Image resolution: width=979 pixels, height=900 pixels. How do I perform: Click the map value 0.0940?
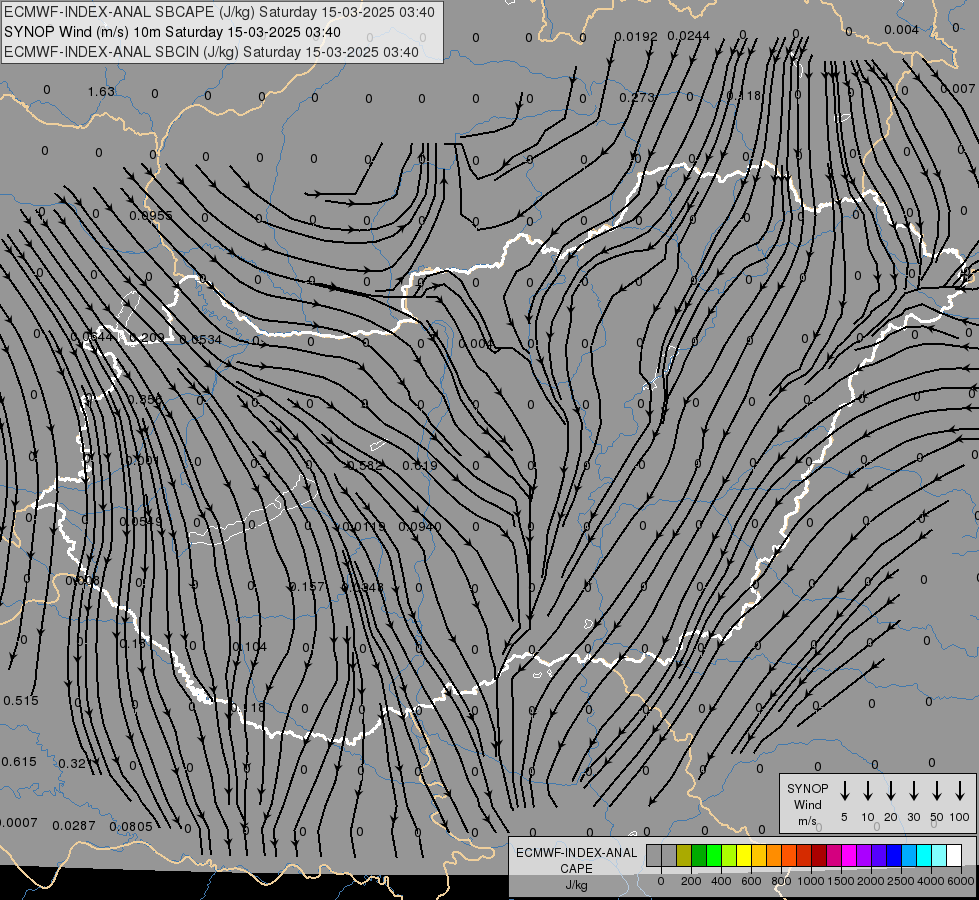point(420,527)
